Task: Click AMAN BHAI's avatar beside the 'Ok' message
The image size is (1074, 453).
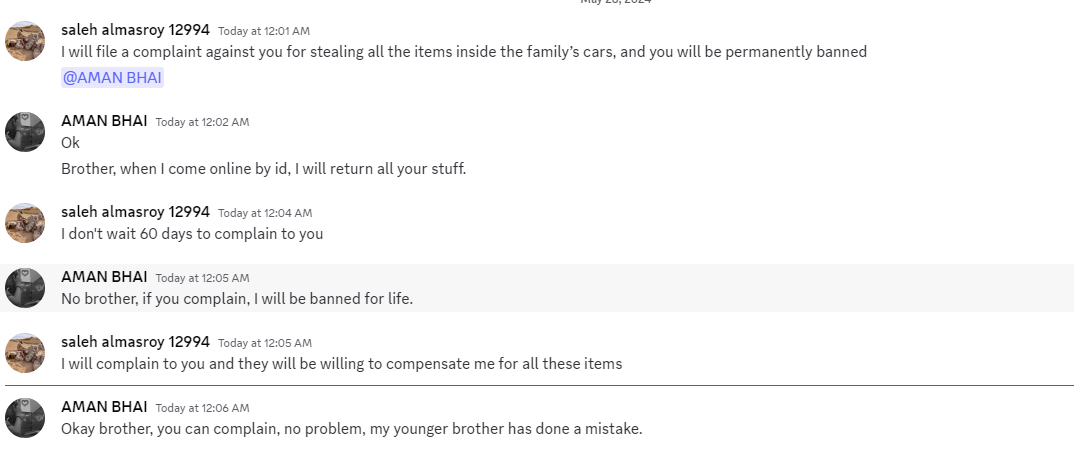Action: (x=25, y=132)
